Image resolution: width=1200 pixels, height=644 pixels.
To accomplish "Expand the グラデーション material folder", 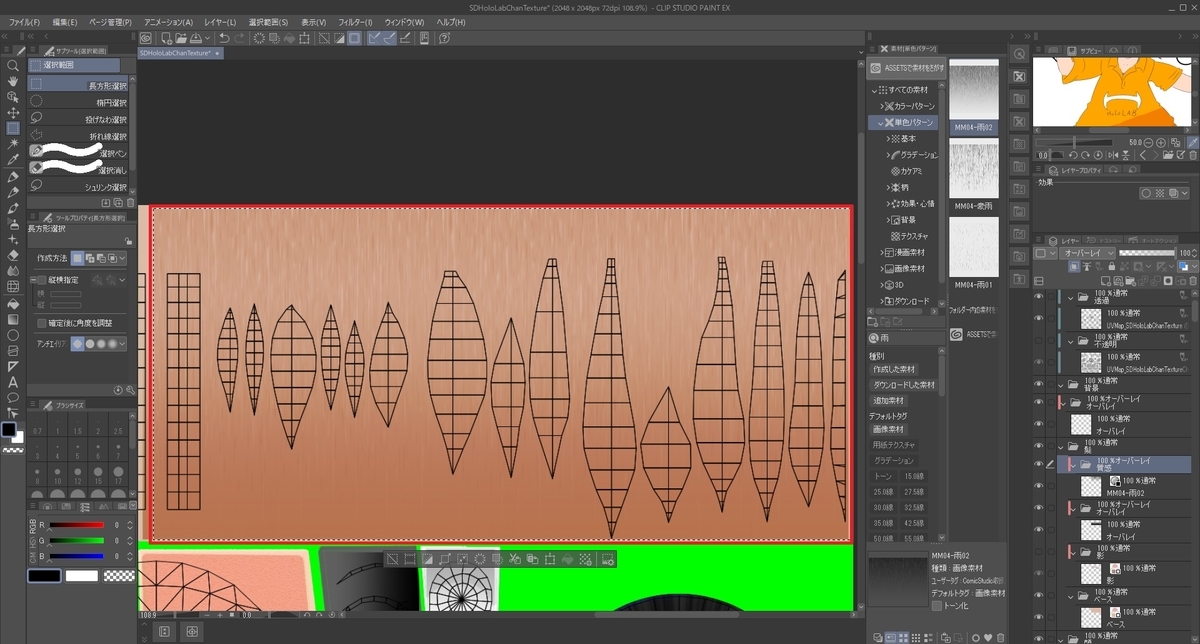I will 888,155.
